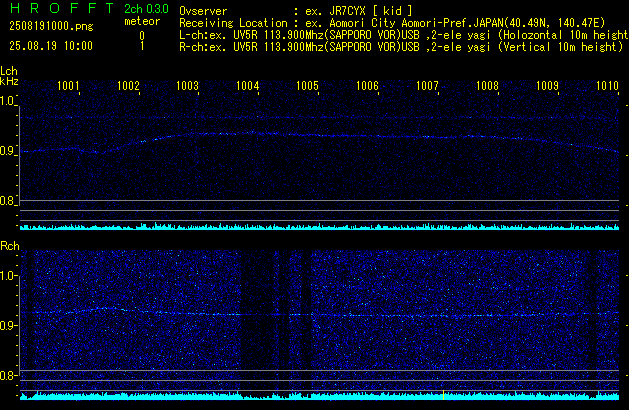Select time label '1005'

coord(307,86)
